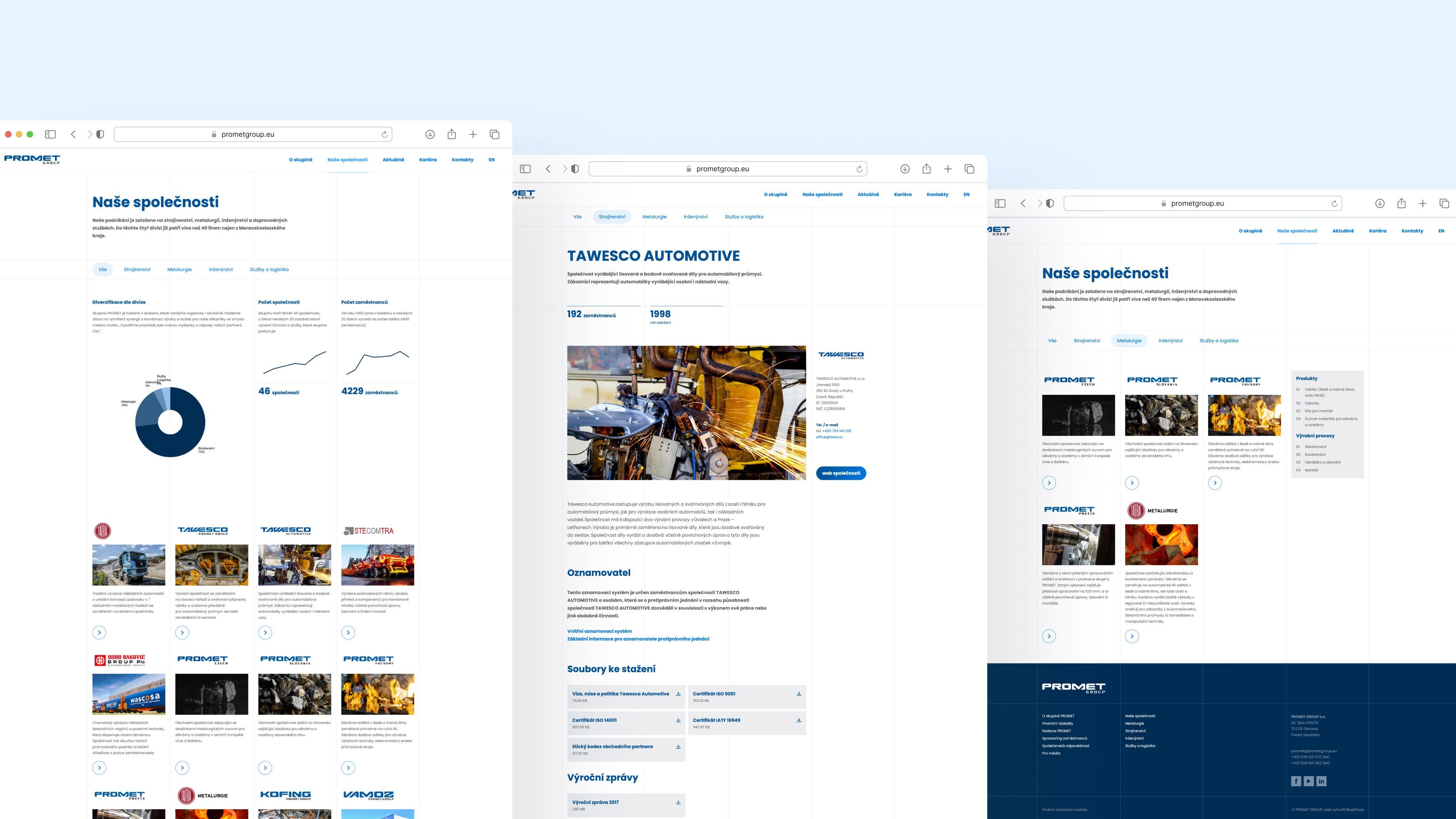Open arrow under Promet Foundry card in left window

point(348,767)
